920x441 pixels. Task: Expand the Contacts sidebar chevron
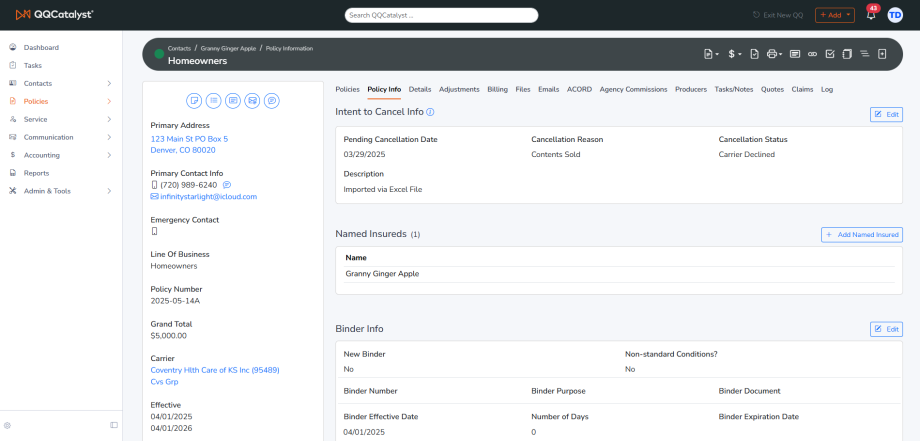click(x=109, y=83)
